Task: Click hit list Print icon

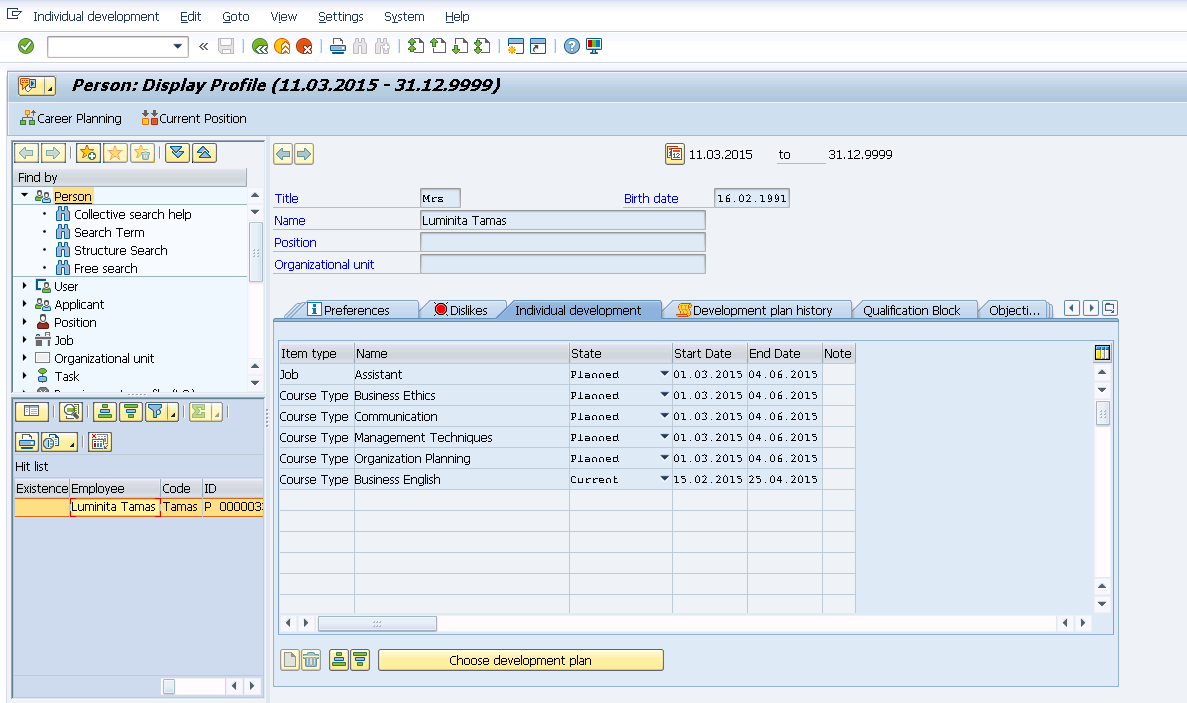Action: 27,442
